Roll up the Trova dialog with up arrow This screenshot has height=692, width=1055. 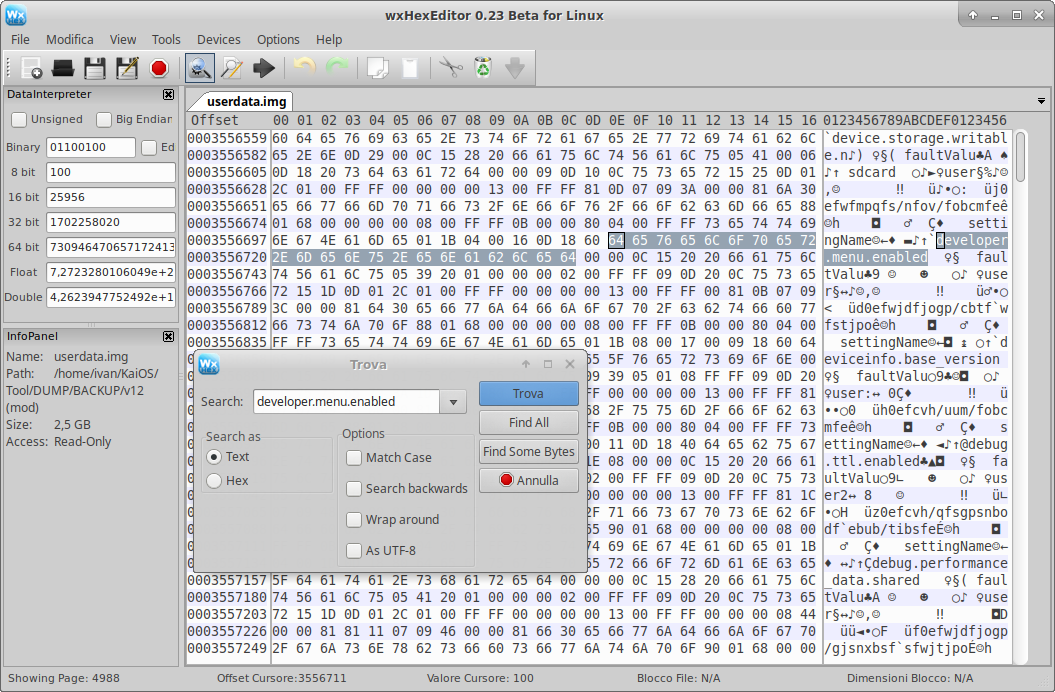coord(525,364)
